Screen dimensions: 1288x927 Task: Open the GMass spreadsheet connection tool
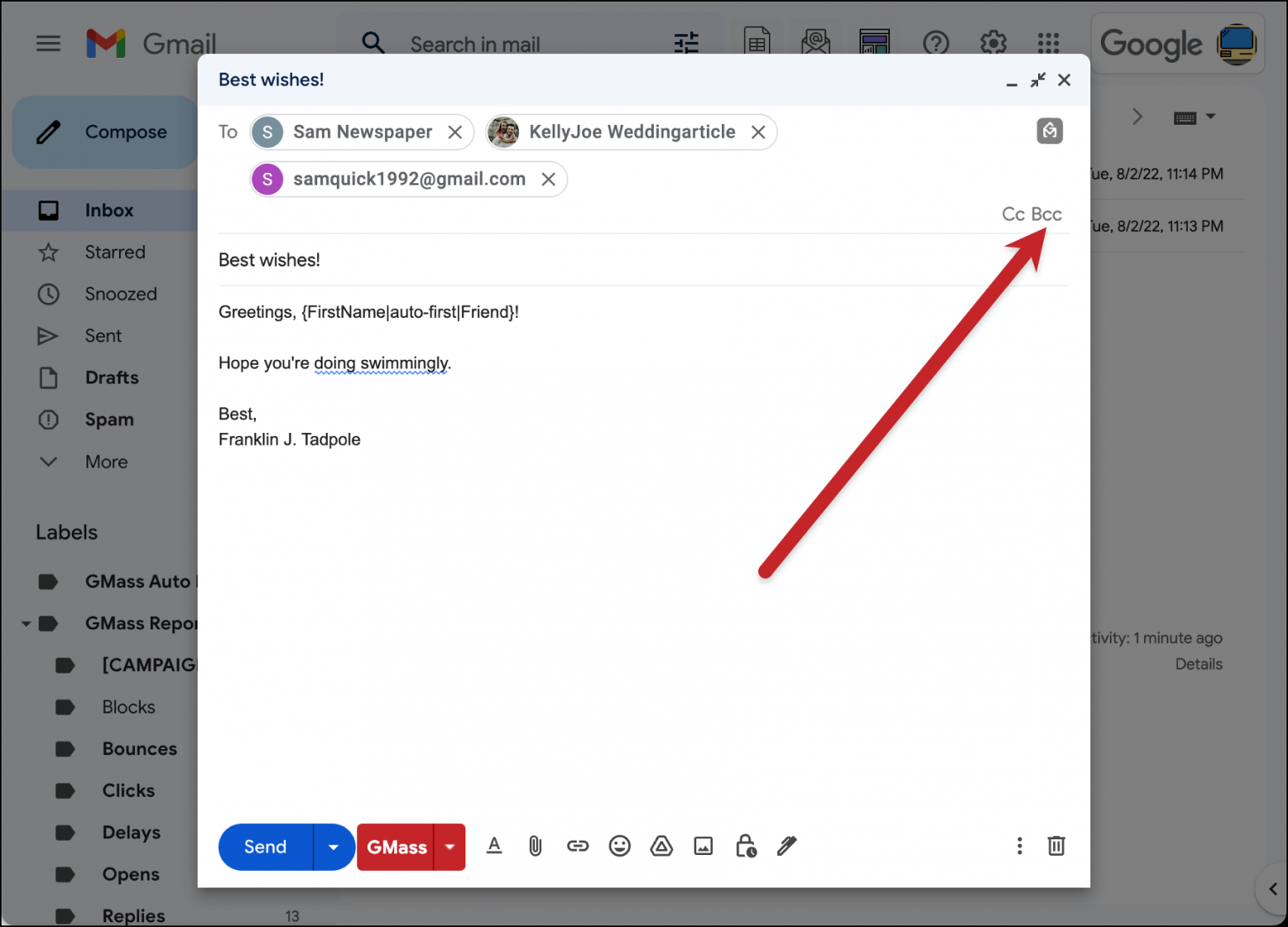[x=757, y=40]
